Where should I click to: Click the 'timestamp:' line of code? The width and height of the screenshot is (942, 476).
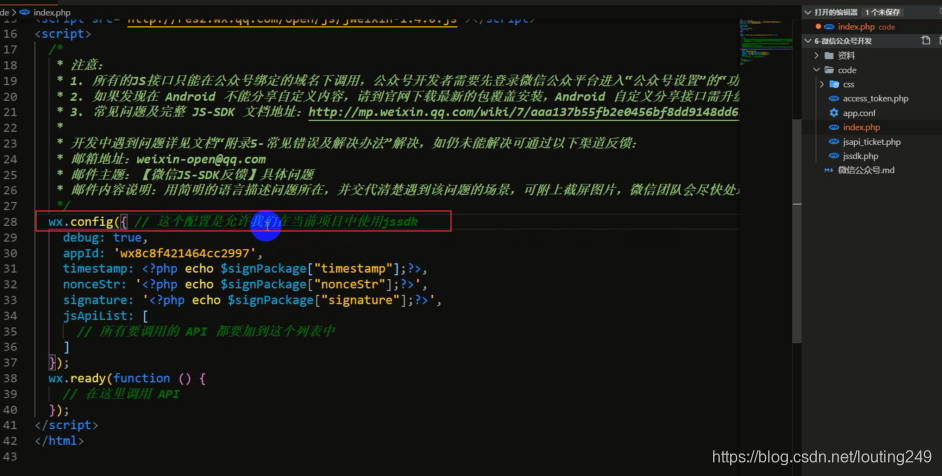pyautogui.click(x=245, y=269)
